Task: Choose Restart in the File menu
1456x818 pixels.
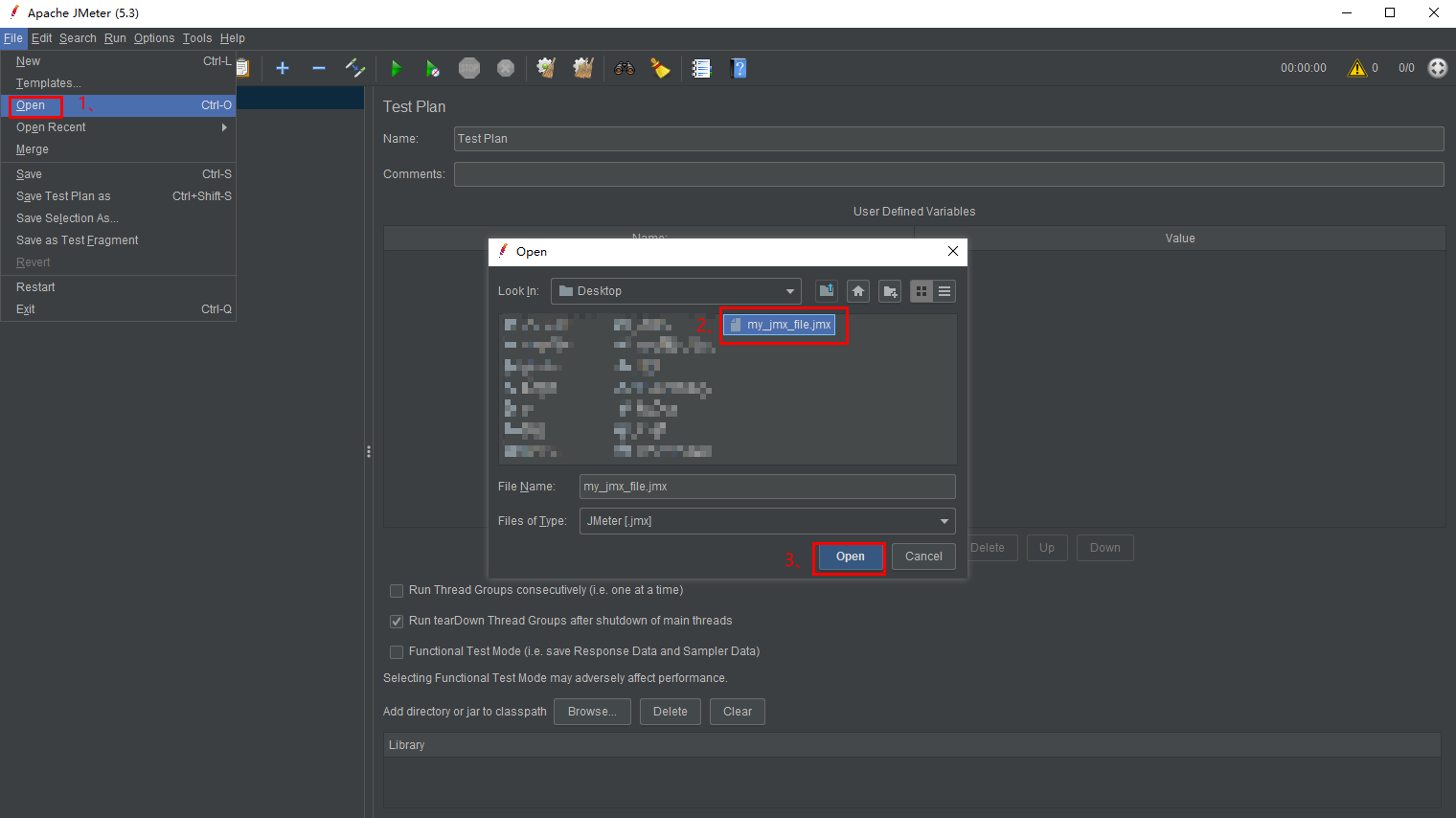Action: (x=119, y=287)
